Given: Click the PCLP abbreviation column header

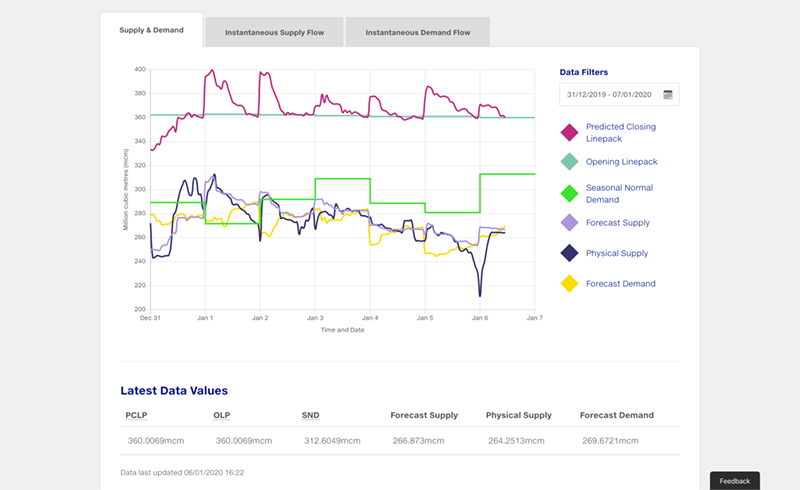Looking at the screenshot, I should [136, 415].
